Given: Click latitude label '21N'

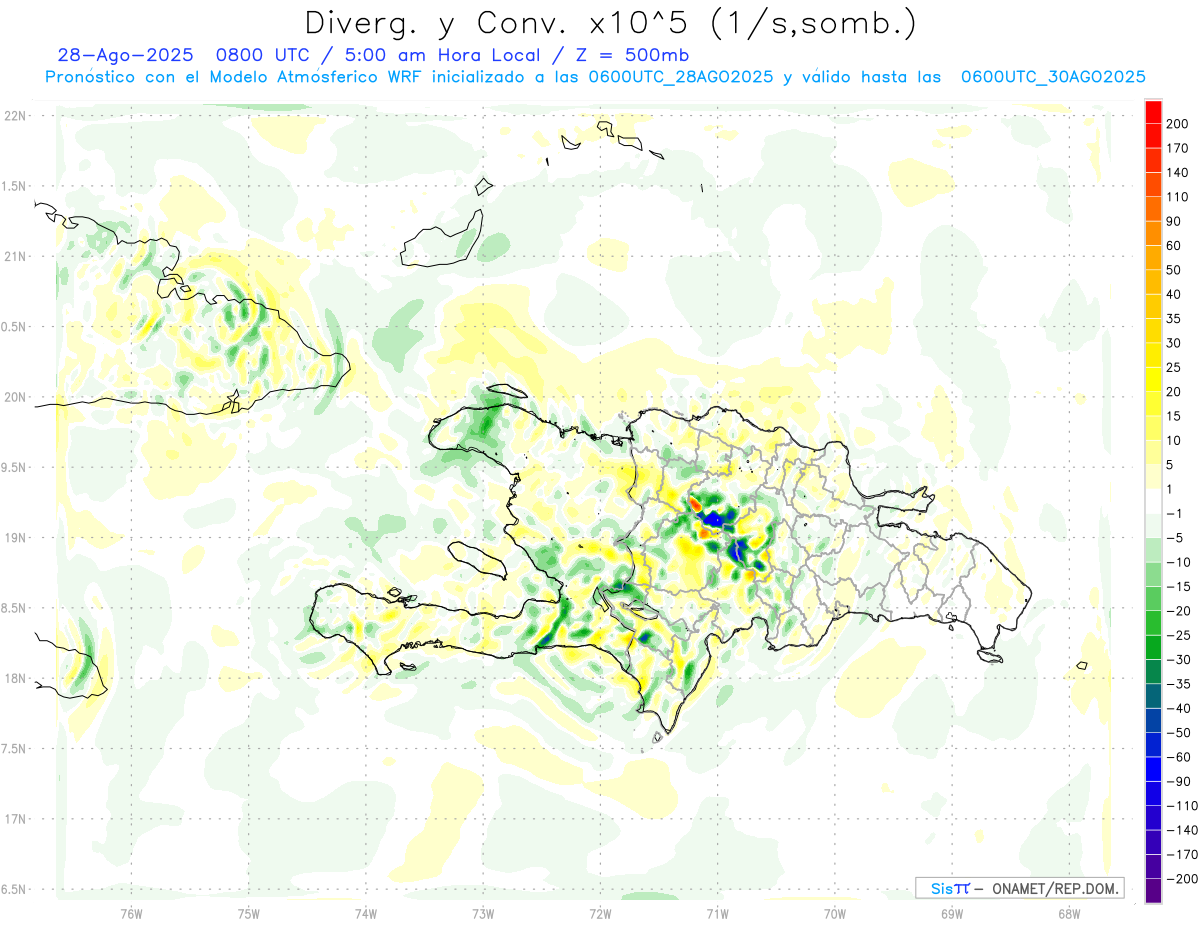Looking at the screenshot, I should (14, 256).
